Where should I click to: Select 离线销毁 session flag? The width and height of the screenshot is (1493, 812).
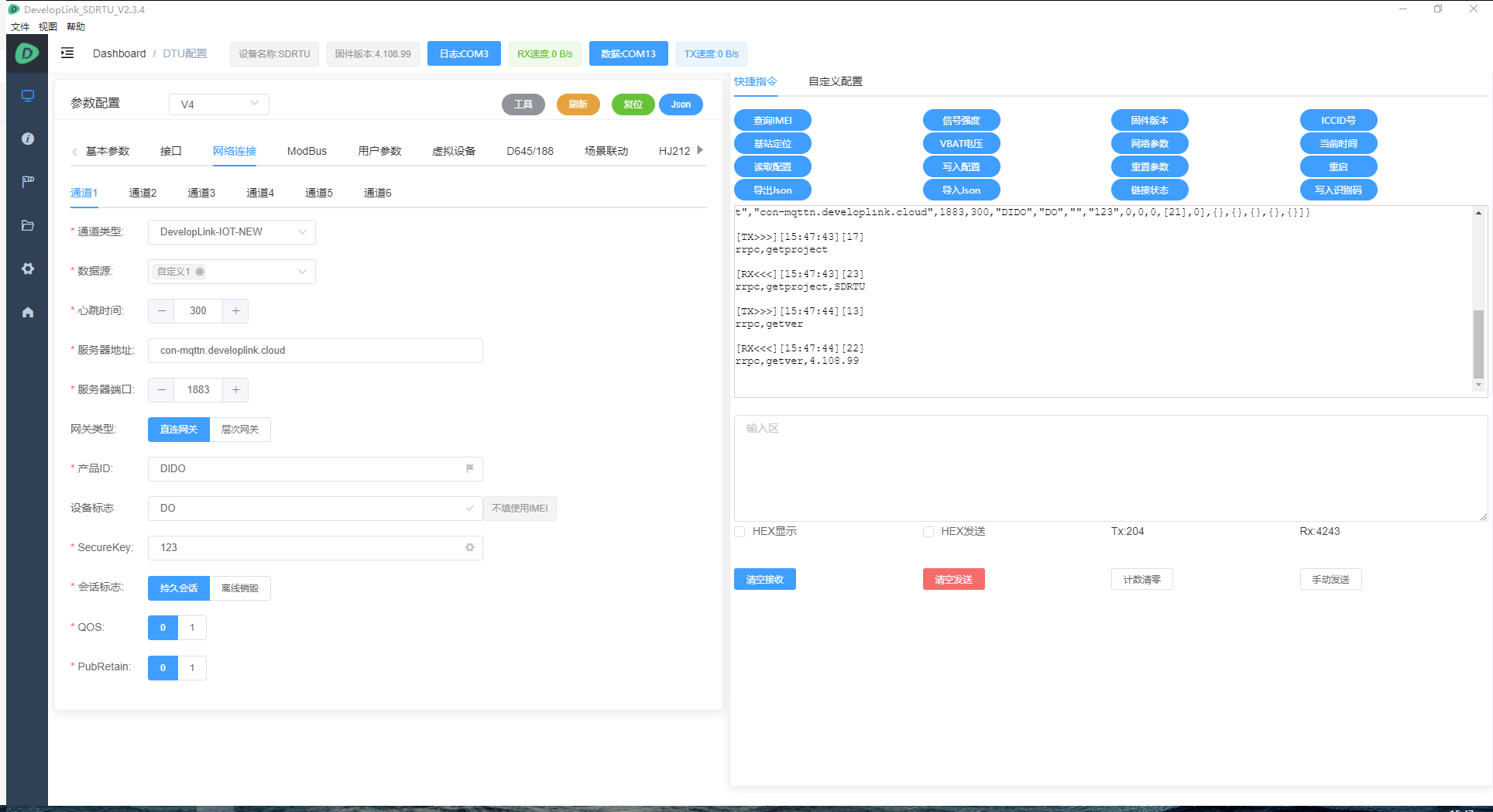pyautogui.click(x=240, y=588)
